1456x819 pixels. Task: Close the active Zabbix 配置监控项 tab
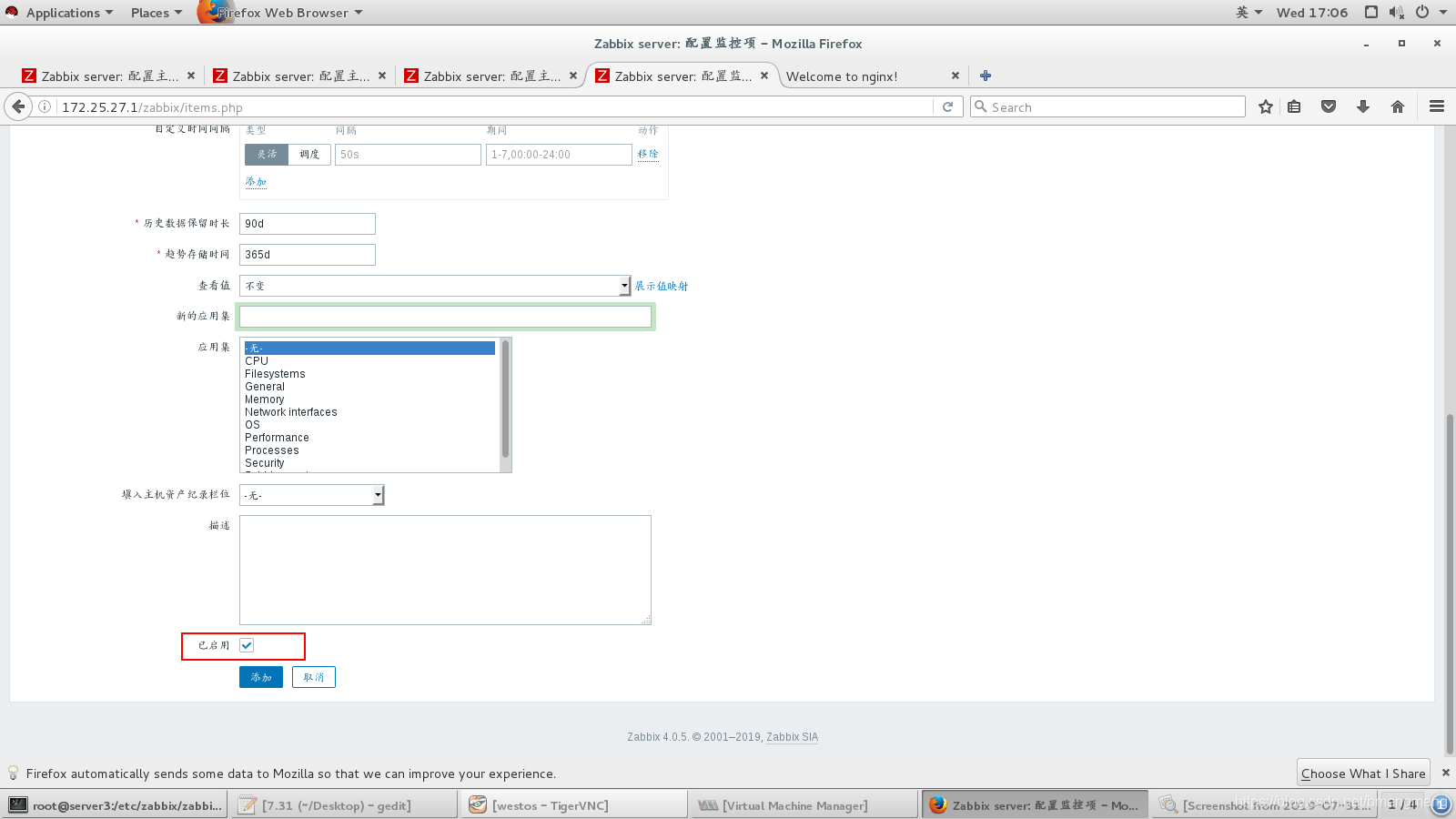764,76
